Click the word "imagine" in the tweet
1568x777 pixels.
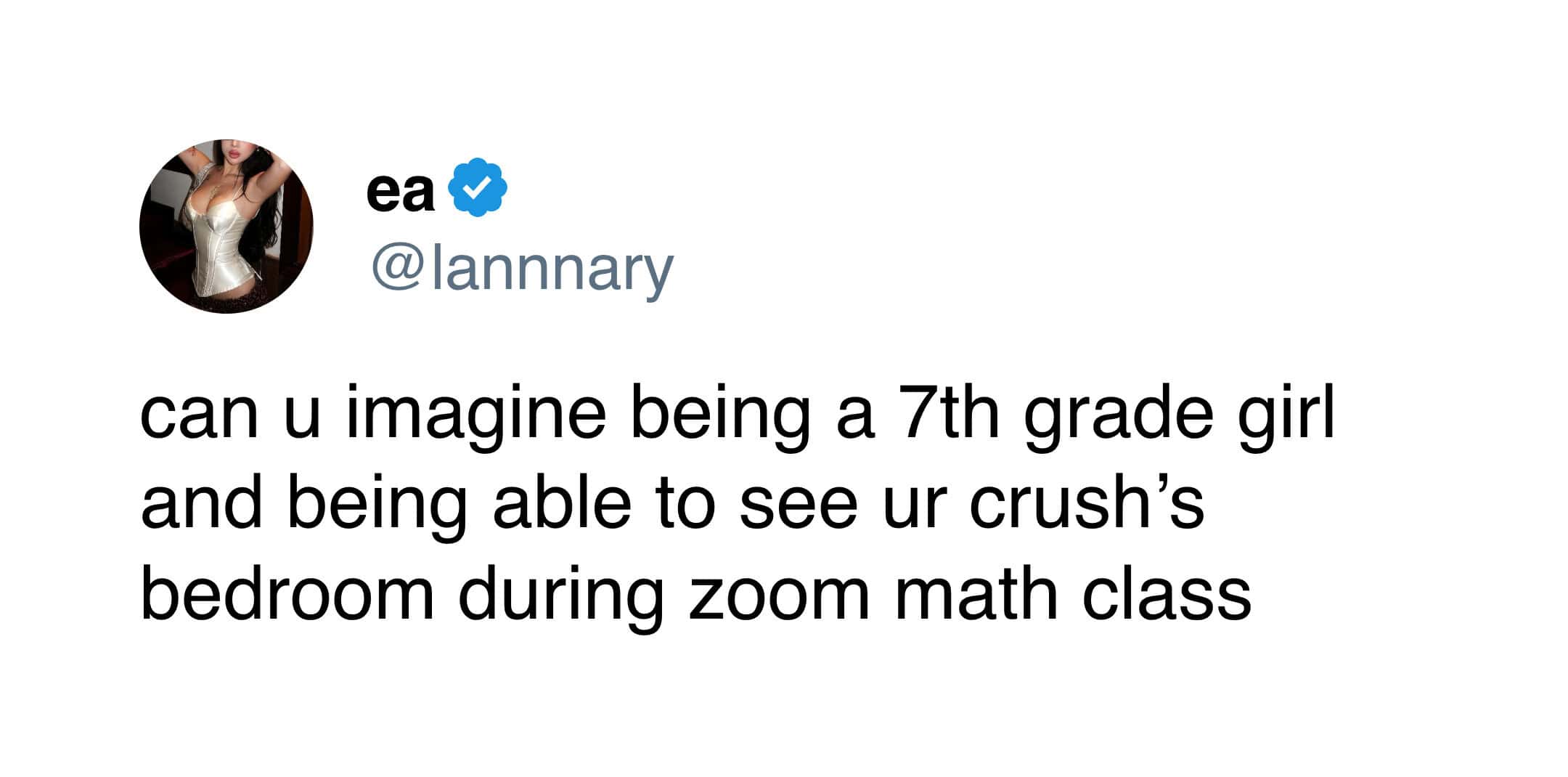tap(476, 418)
